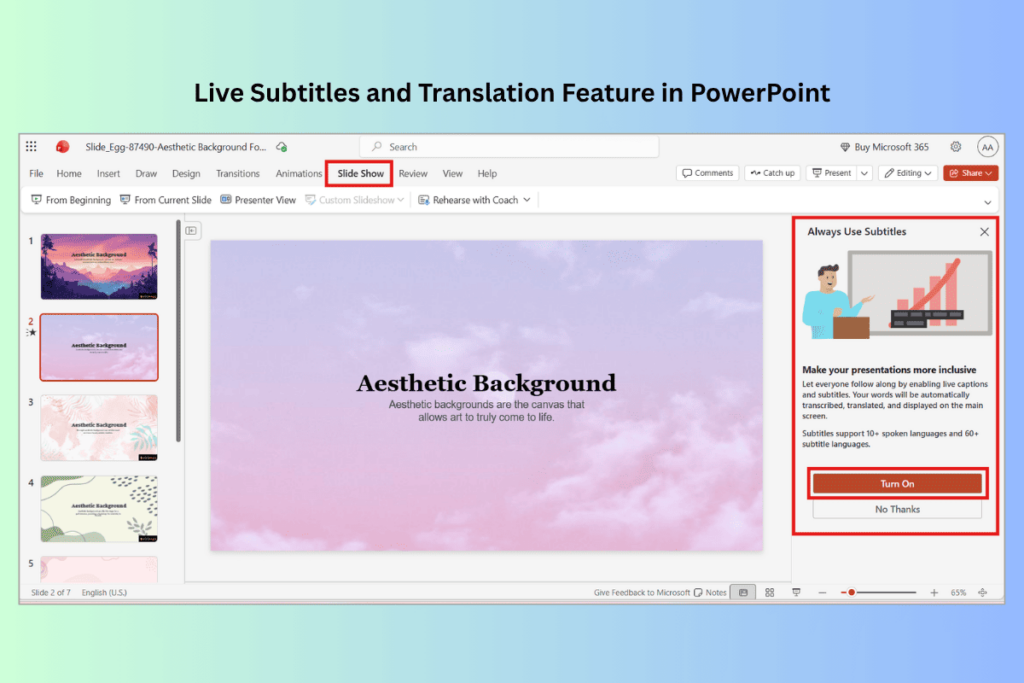
Task: Click the 65% zoom level
Action: pos(958,592)
